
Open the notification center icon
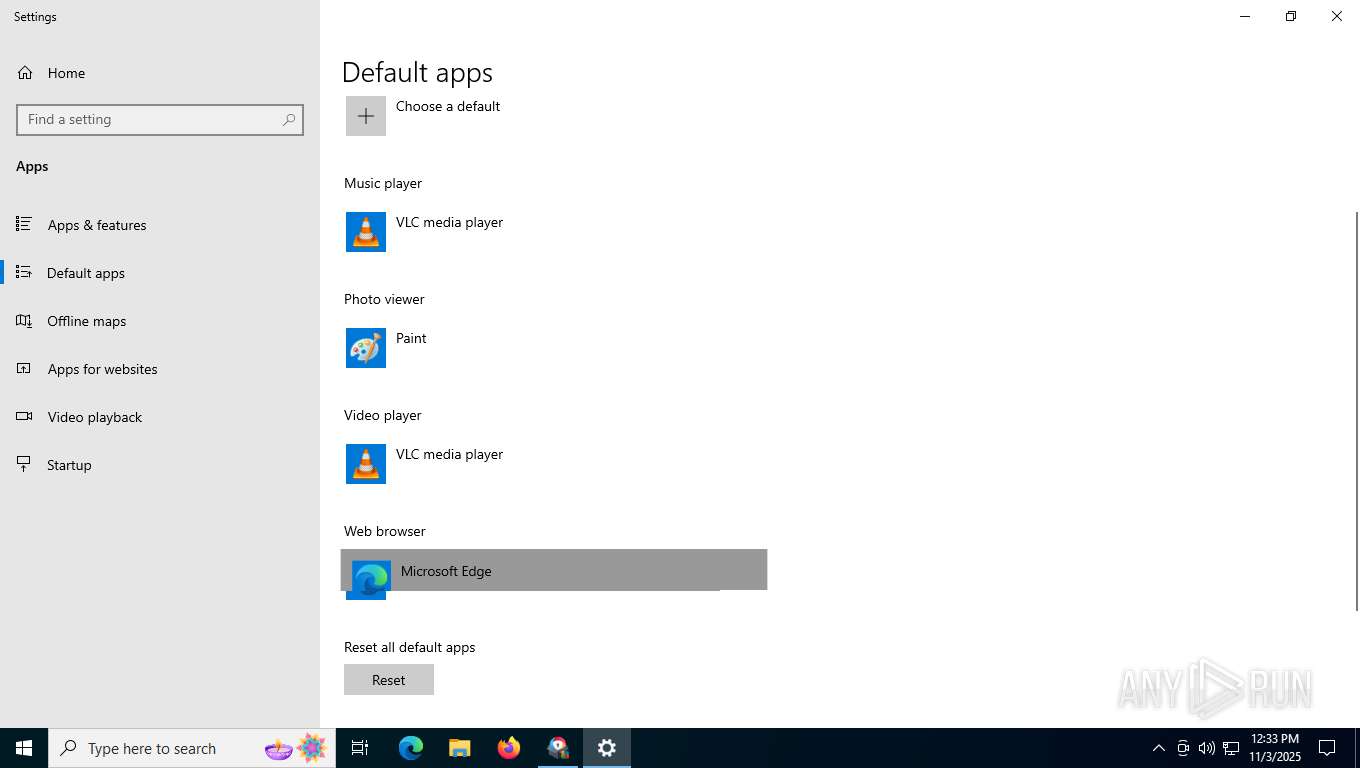pos(1327,748)
